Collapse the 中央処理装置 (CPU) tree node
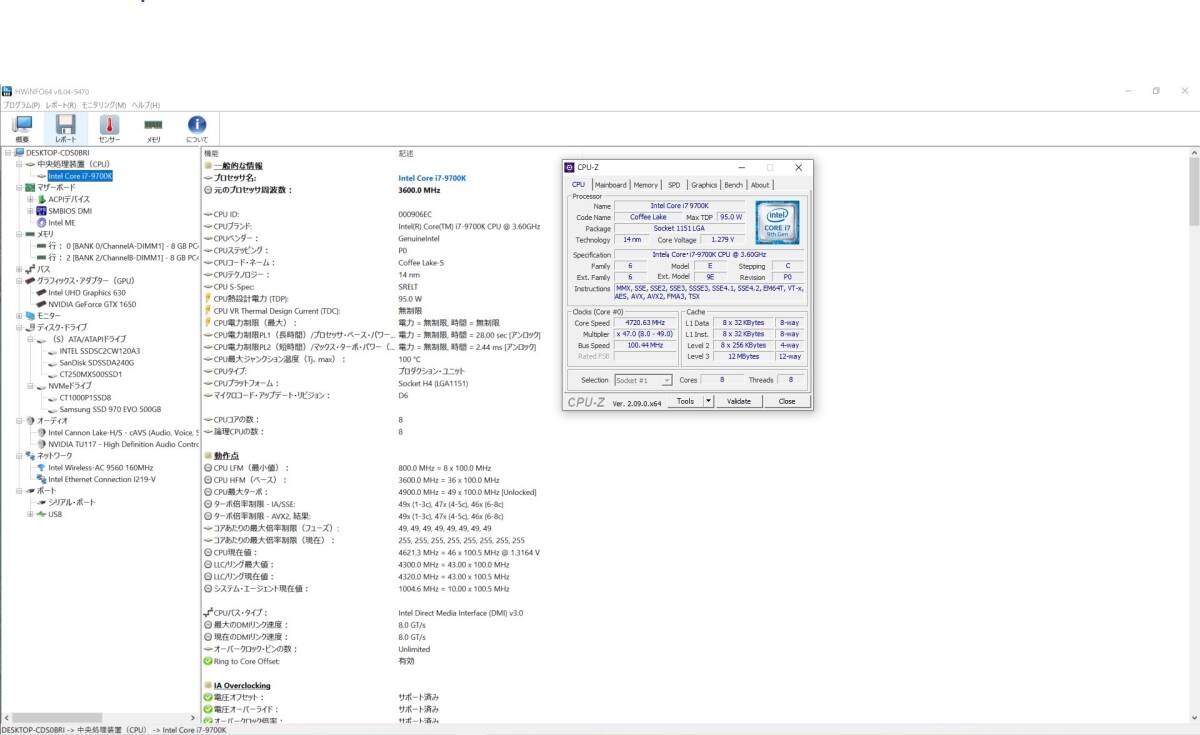 pyautogui.click(x=19, y=164)
